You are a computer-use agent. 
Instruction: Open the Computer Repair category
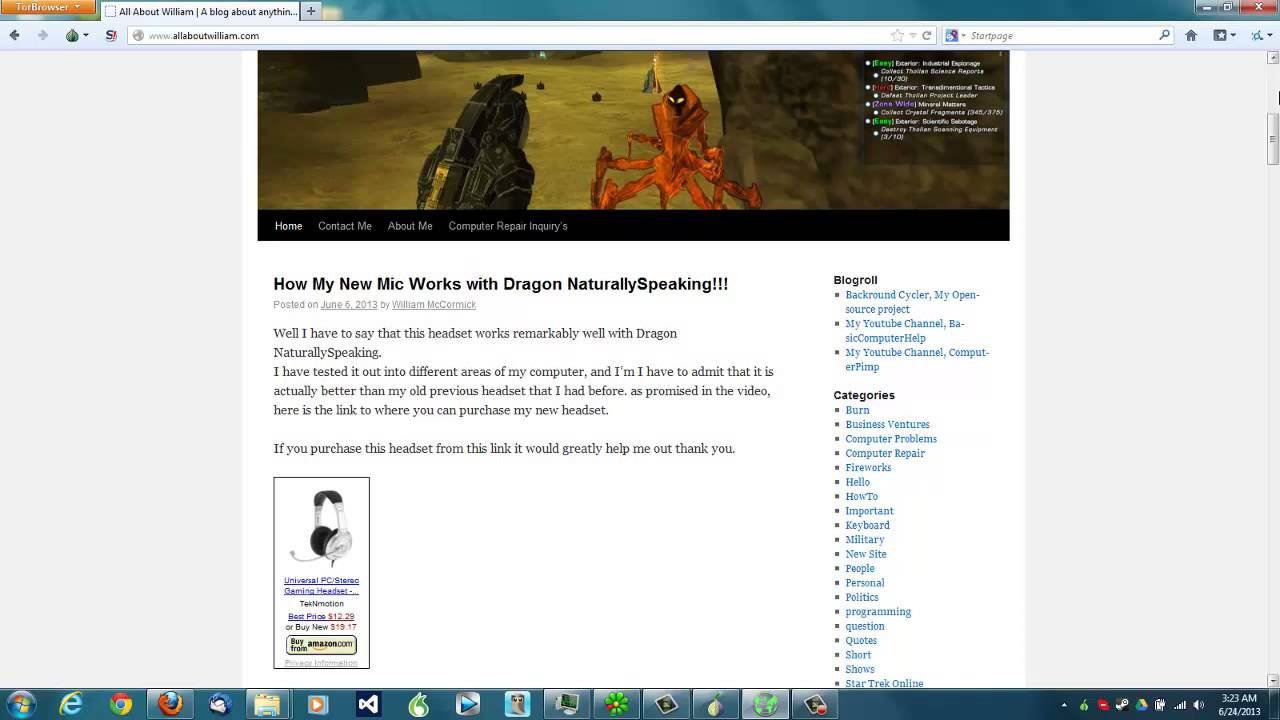885,453
